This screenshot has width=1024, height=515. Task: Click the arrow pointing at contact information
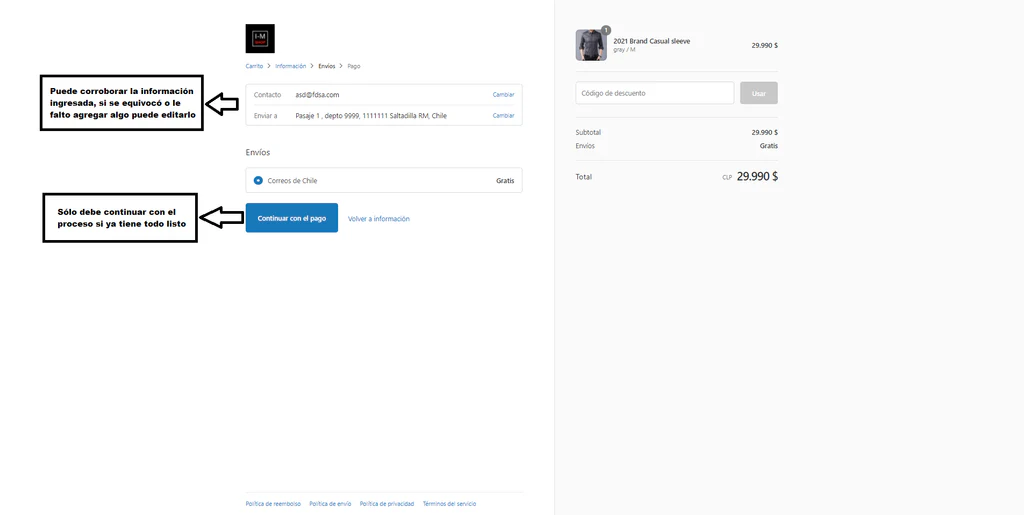tap(221, 102)
